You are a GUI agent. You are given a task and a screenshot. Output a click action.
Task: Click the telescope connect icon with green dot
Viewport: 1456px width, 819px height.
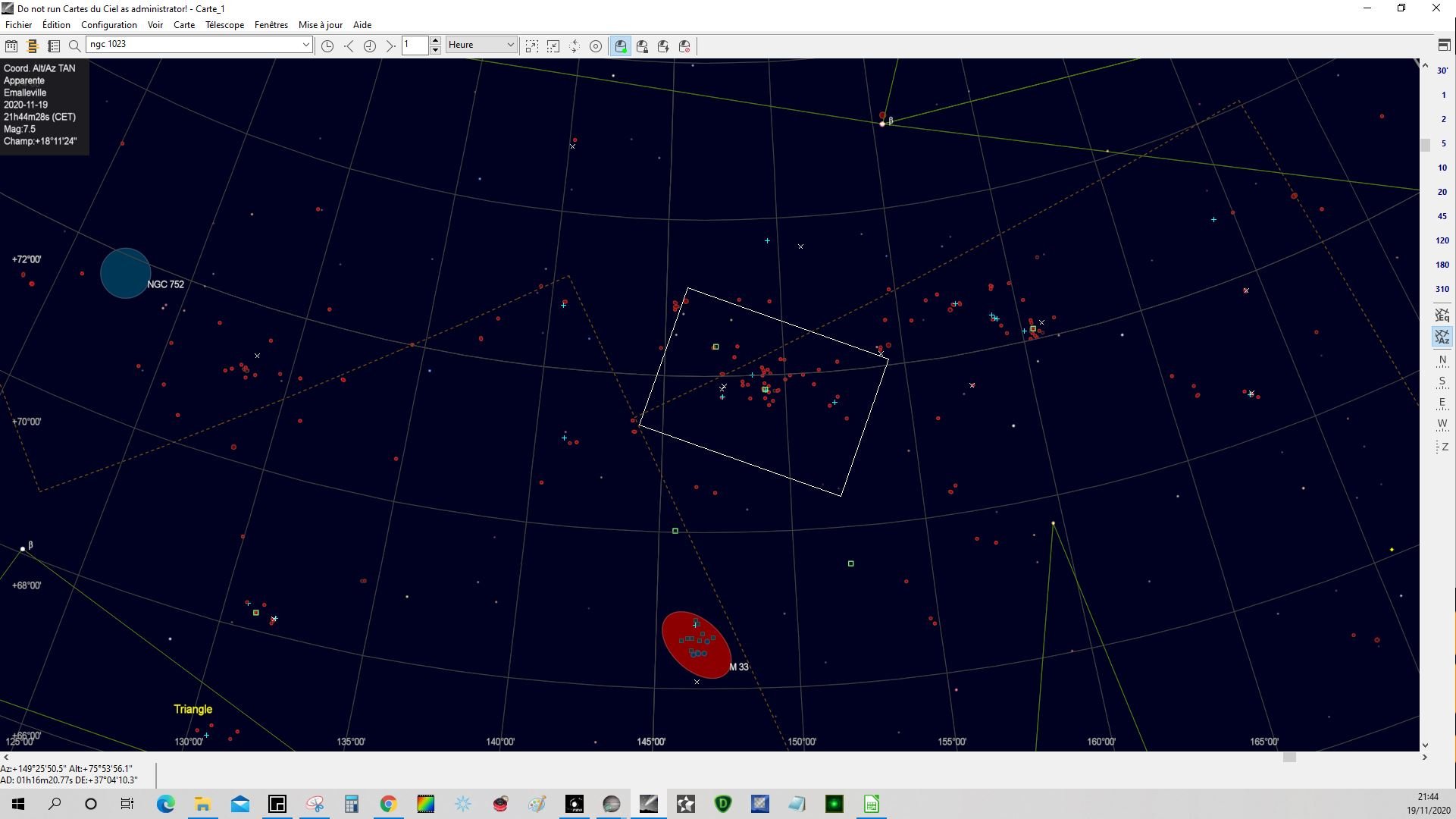click(621, 46)
